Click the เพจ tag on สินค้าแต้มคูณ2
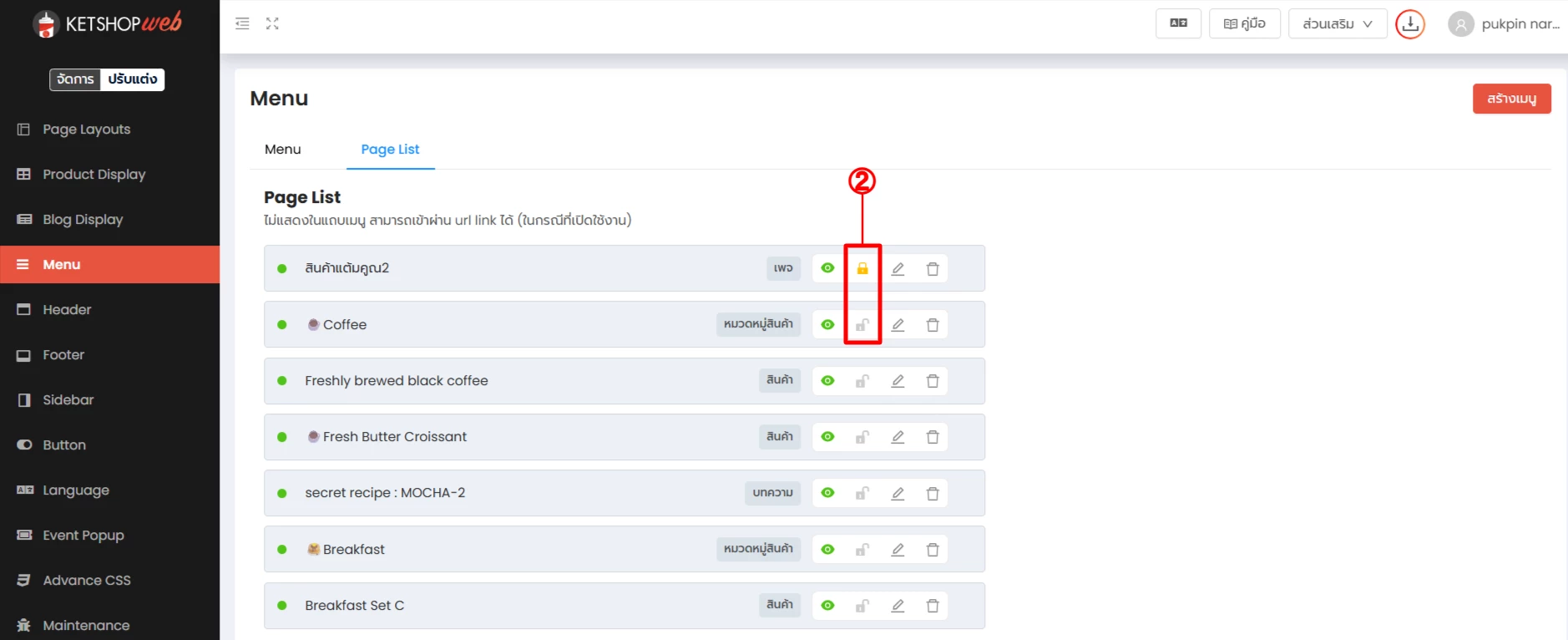Screen dimensions: 1568x640 pos(783,268)
